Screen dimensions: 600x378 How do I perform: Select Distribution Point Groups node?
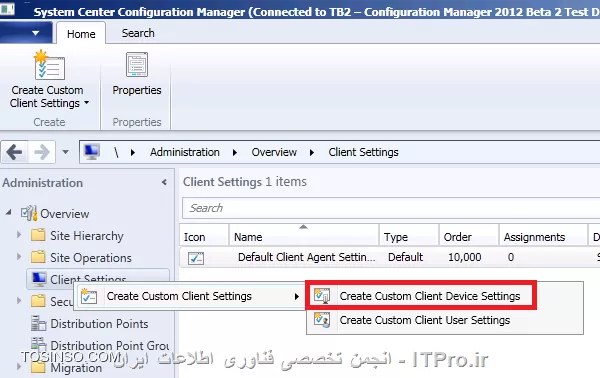pos(109,345)
